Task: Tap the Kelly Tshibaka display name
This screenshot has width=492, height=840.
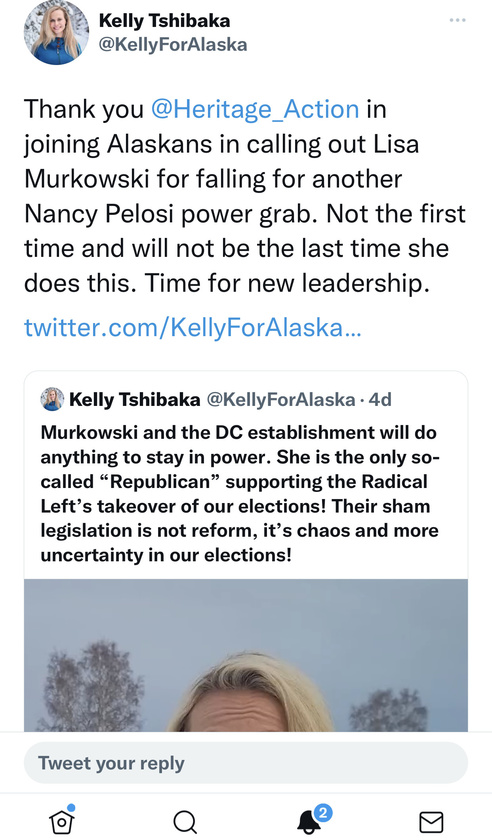Action: coord(165,20)
